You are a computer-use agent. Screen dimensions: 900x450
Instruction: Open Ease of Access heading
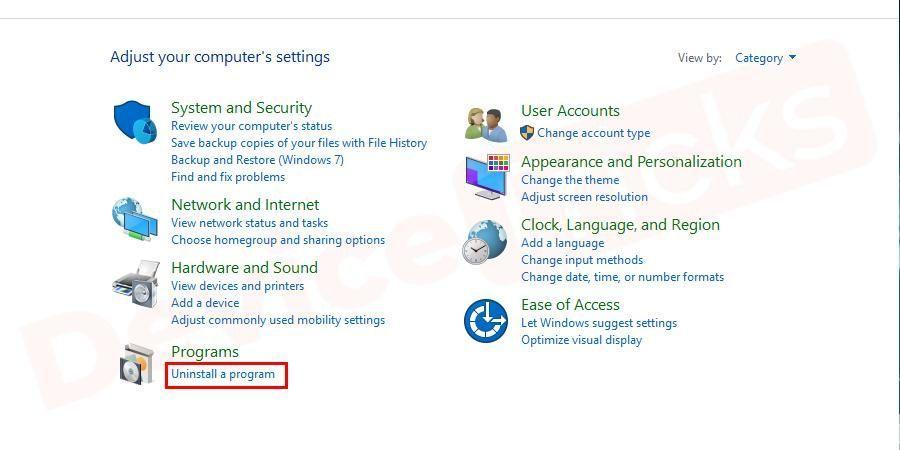coord(570,305)
